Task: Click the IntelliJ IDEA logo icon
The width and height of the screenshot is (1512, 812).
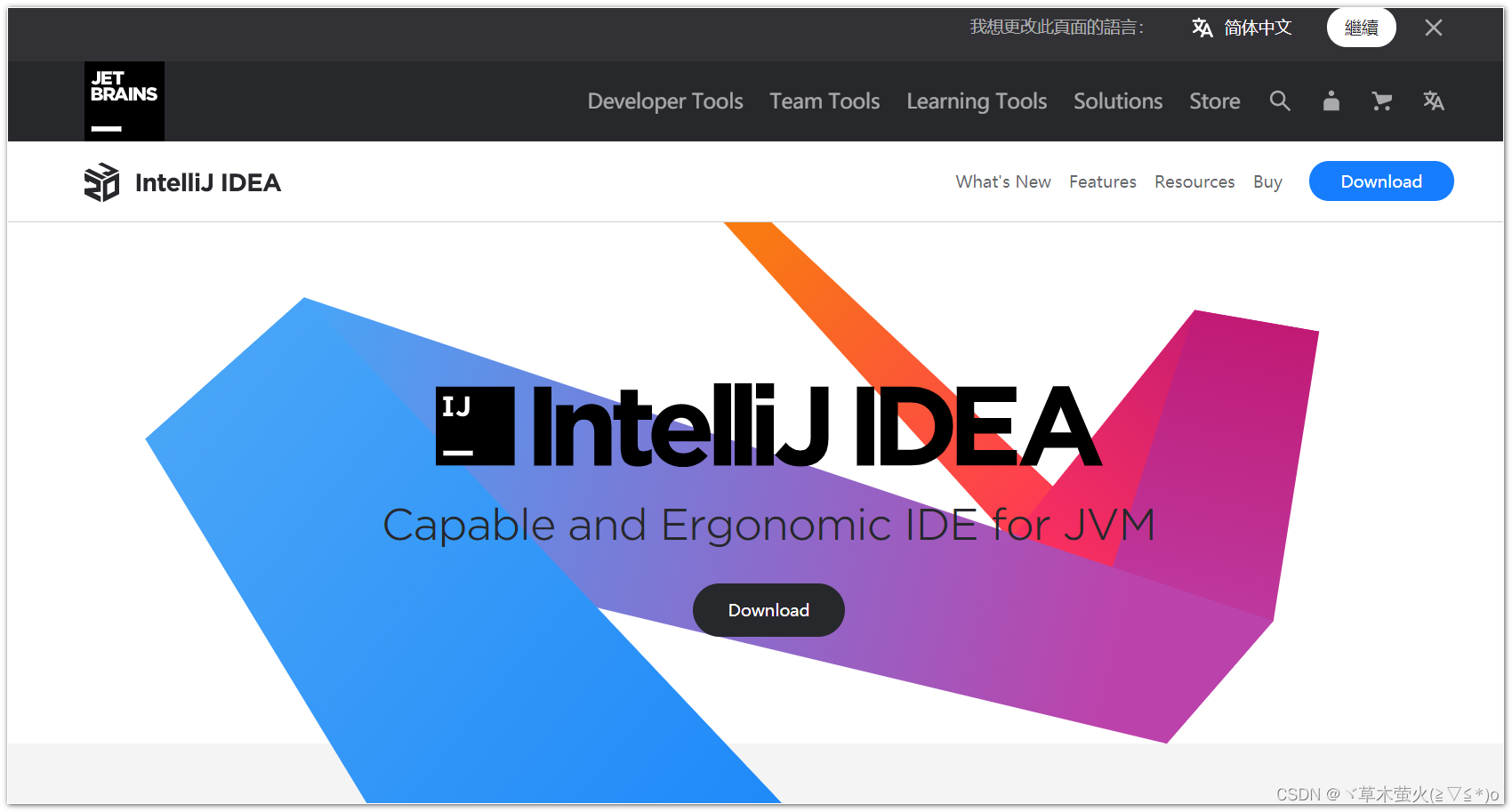Action: coord(101,181)
